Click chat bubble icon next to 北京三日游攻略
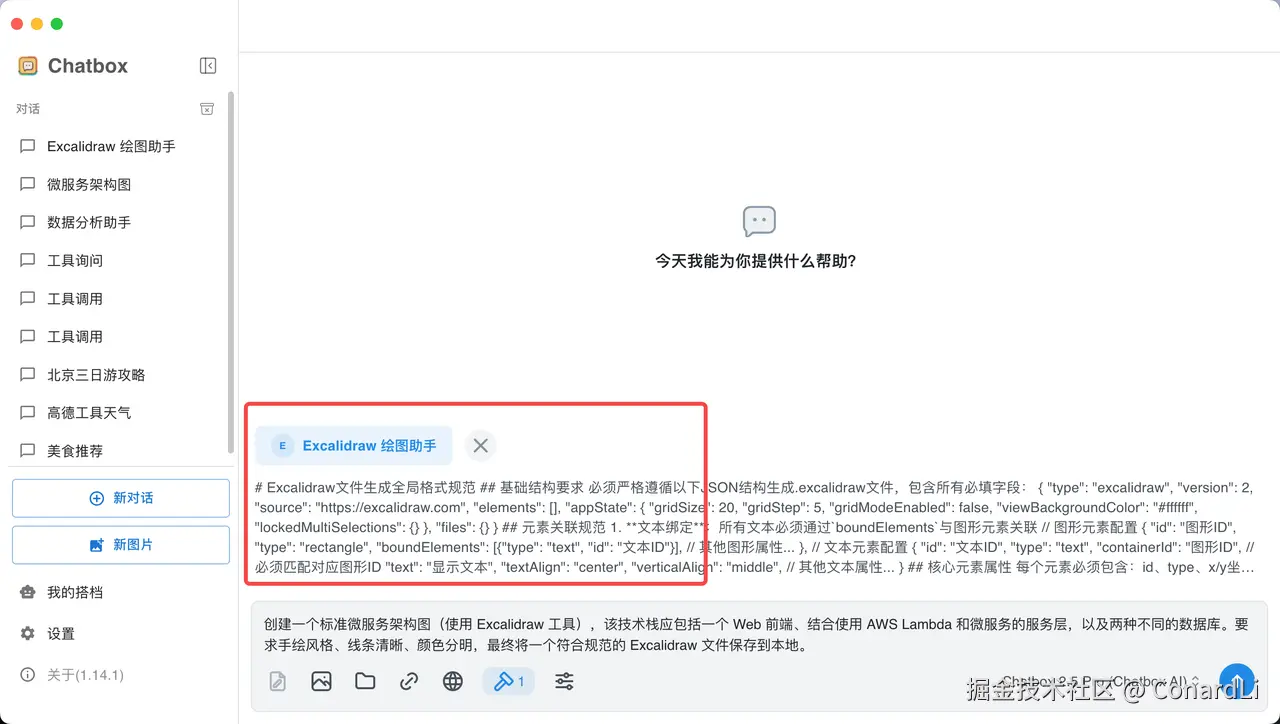The width and height of the screenshot is (1280, 724). 28,375
